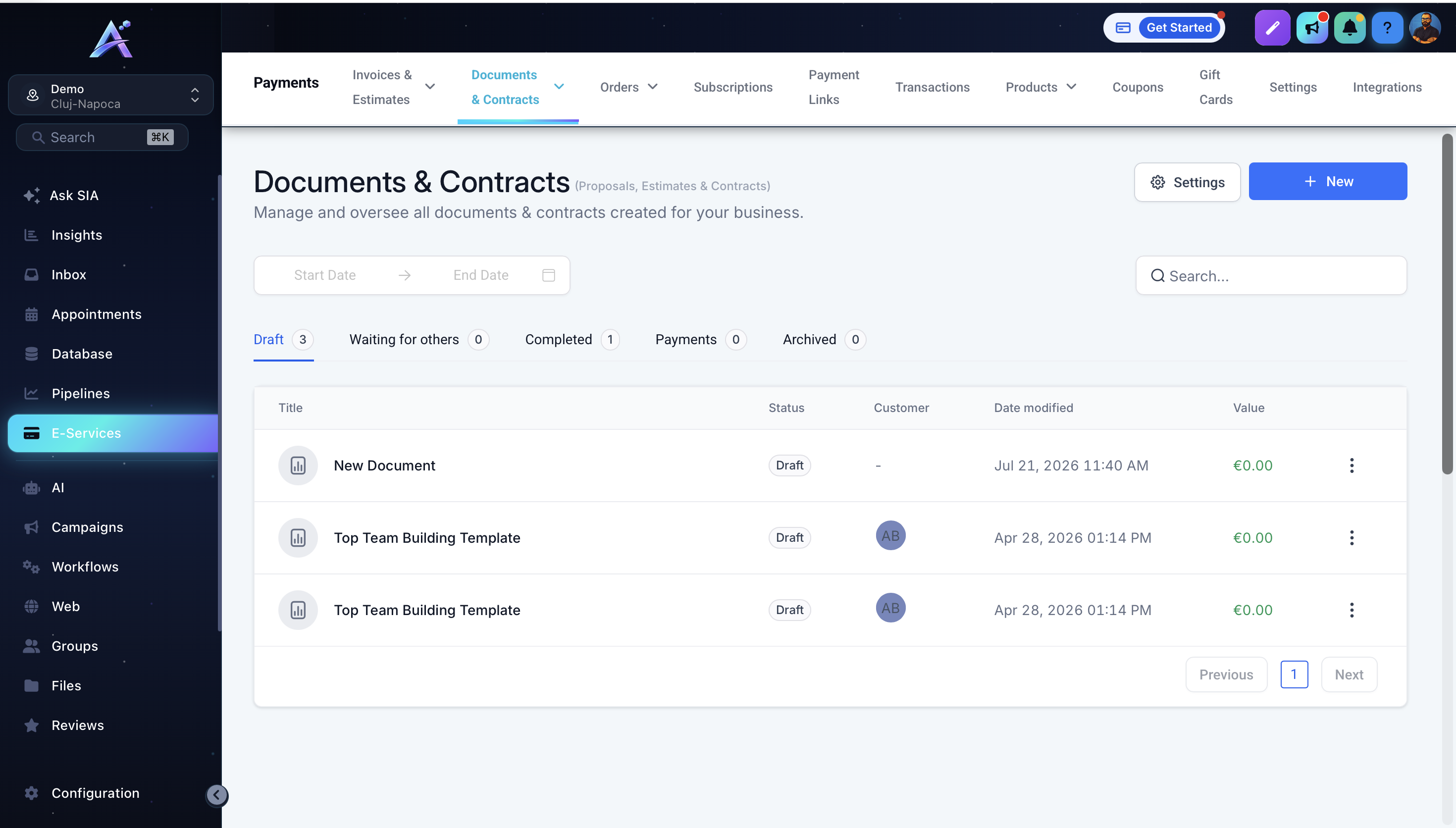Click the app logo in sidebar
This screenshot has height=828, width=1456.
click(111, 39)
